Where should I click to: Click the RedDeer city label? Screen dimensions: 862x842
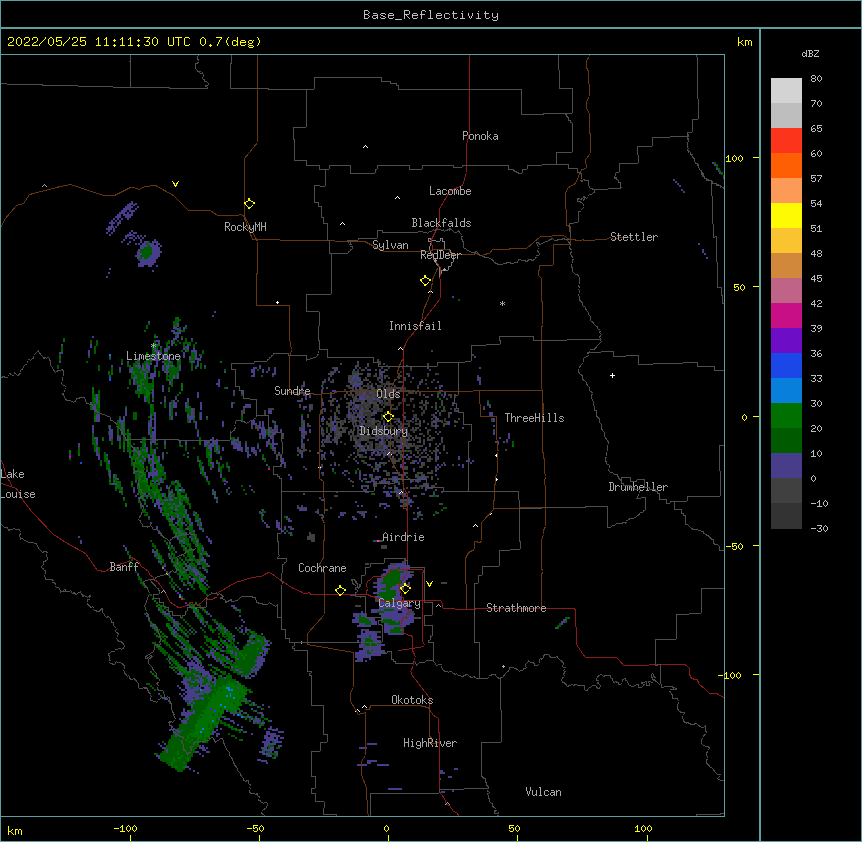[x=440, y=255]
